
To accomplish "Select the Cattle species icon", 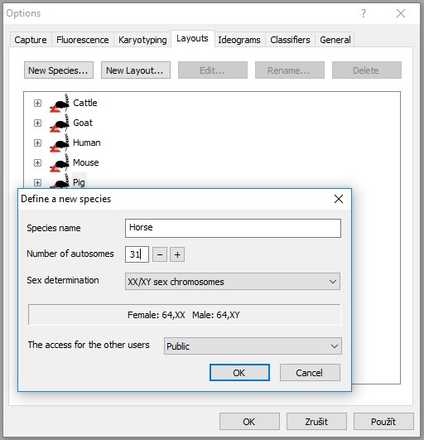I will click(60, 103).
